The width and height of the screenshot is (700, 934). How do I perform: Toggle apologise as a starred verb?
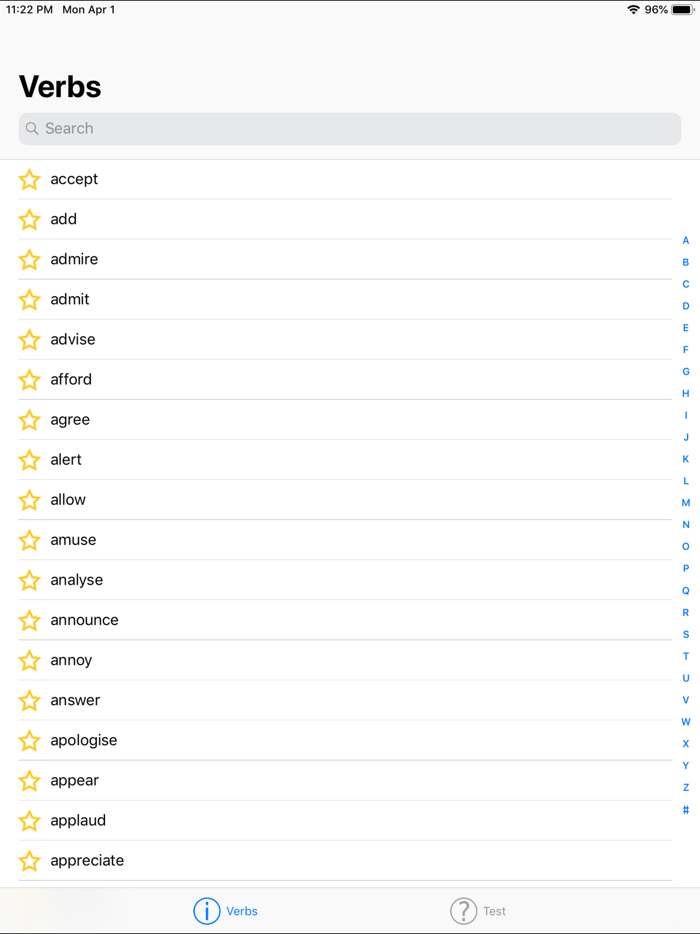point(29,740)
